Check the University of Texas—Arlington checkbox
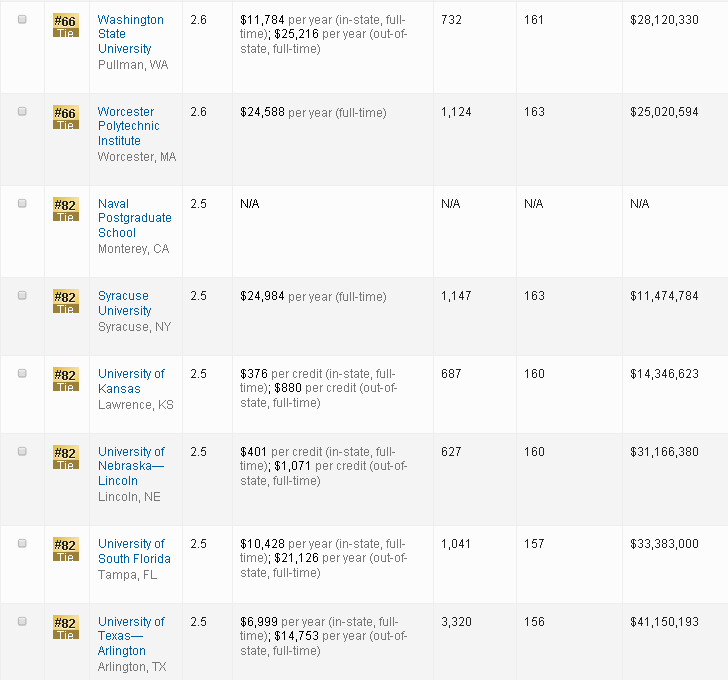The image size is (728, 680). coord(23,622)
